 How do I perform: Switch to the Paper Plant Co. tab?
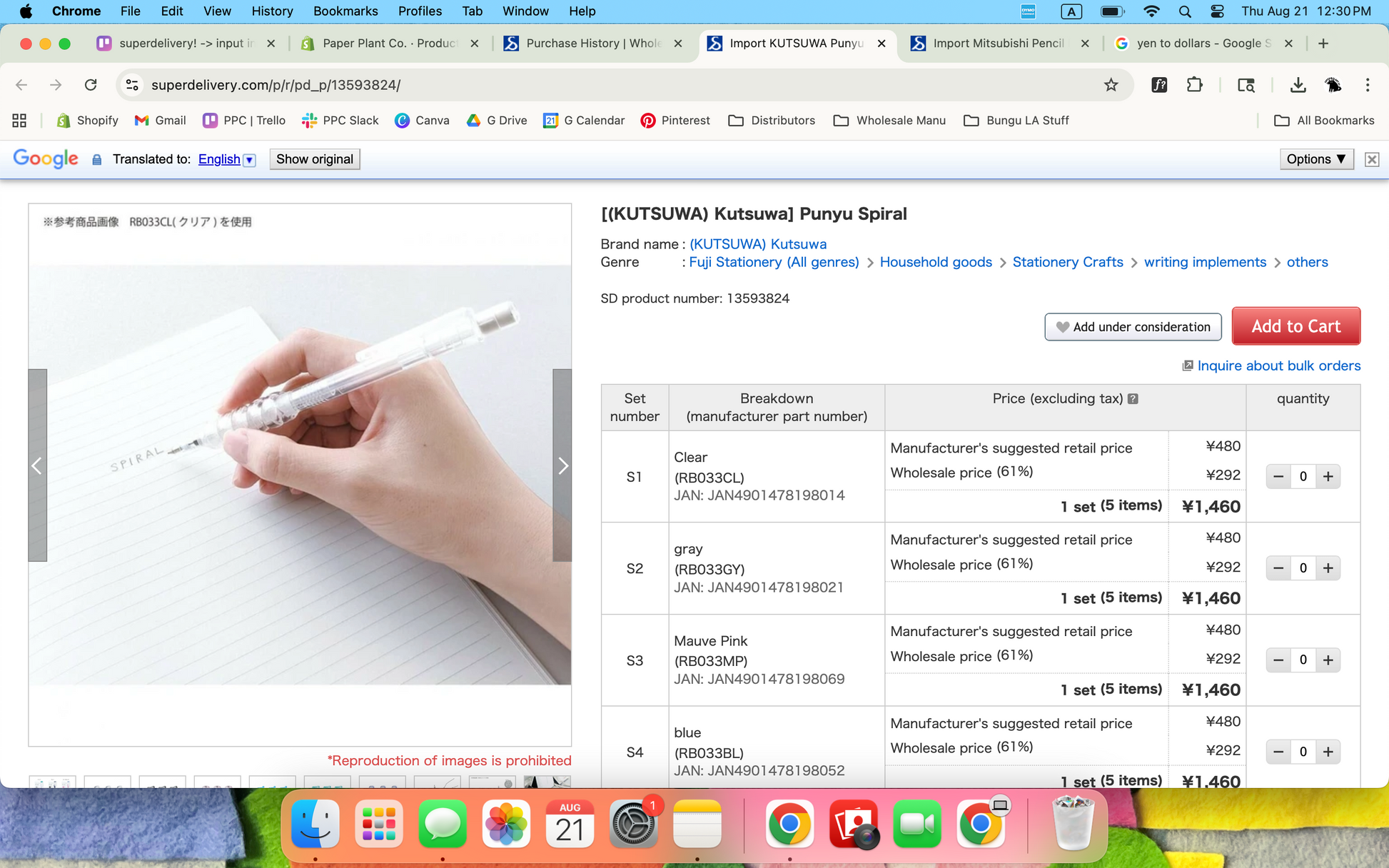pyautogui.click(x=389, y=44)
